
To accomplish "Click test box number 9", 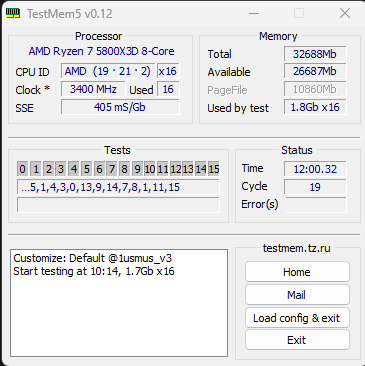I will [x=137, y=169].
